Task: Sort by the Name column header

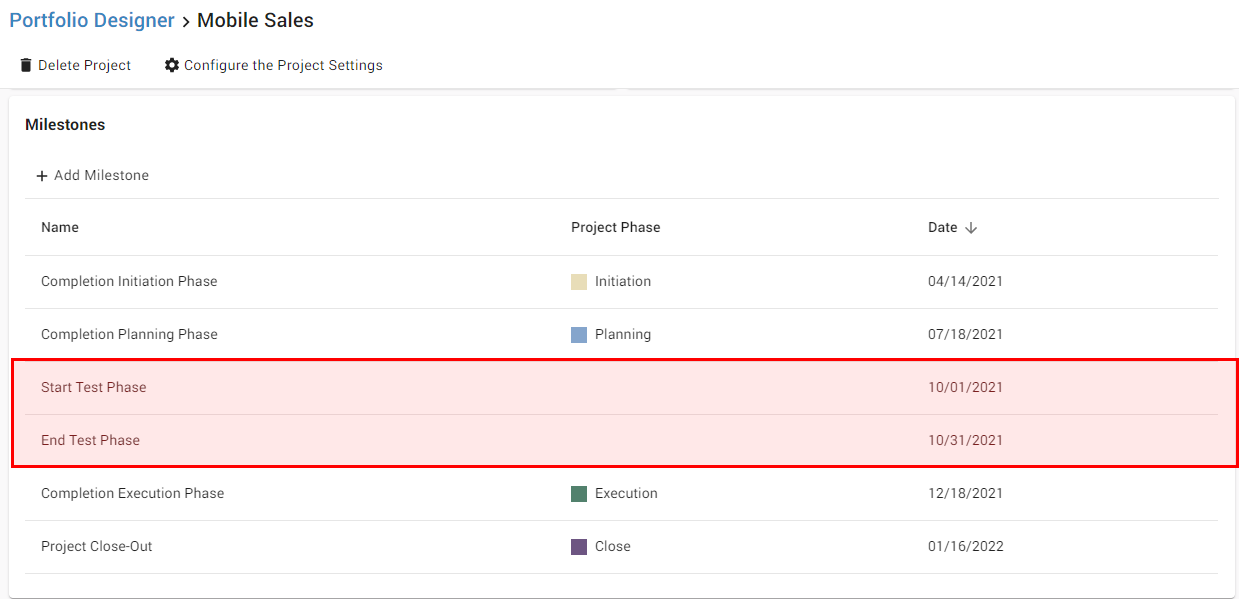Action: (60, 227)
